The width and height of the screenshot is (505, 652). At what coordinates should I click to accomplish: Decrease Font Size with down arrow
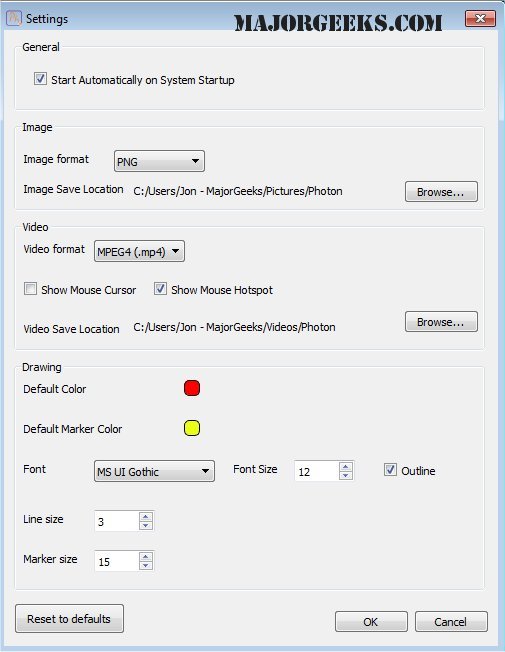[345, 475]
